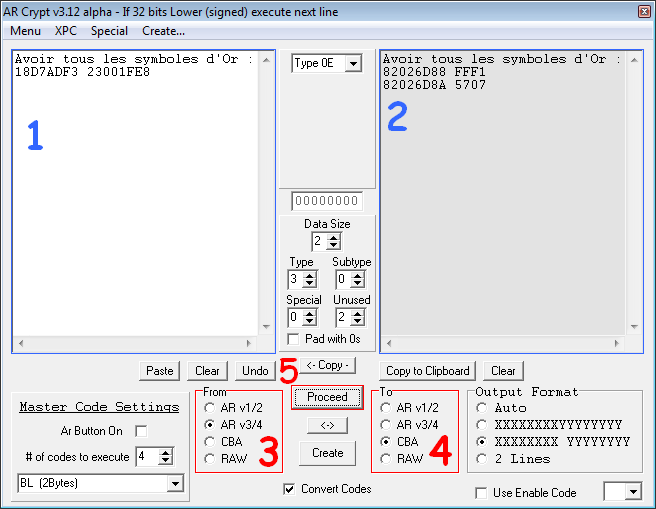656x509 pixels.
Task: Open the XPC menu
Action: [66, 31]
